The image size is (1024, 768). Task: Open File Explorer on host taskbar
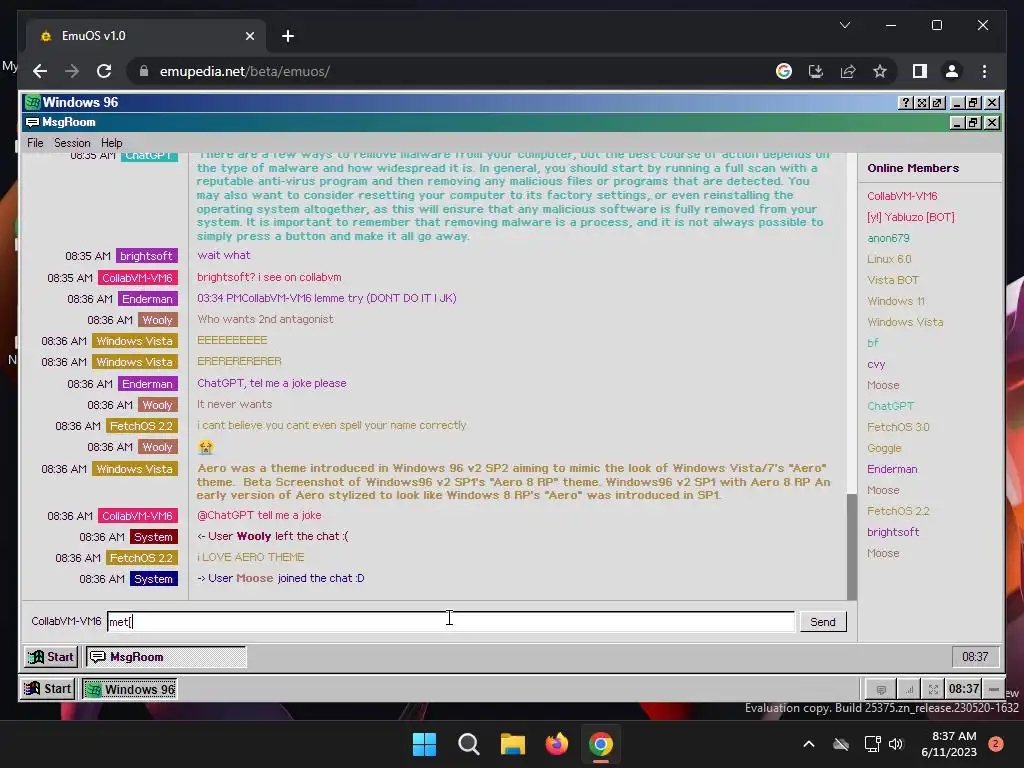pos(513,744)
